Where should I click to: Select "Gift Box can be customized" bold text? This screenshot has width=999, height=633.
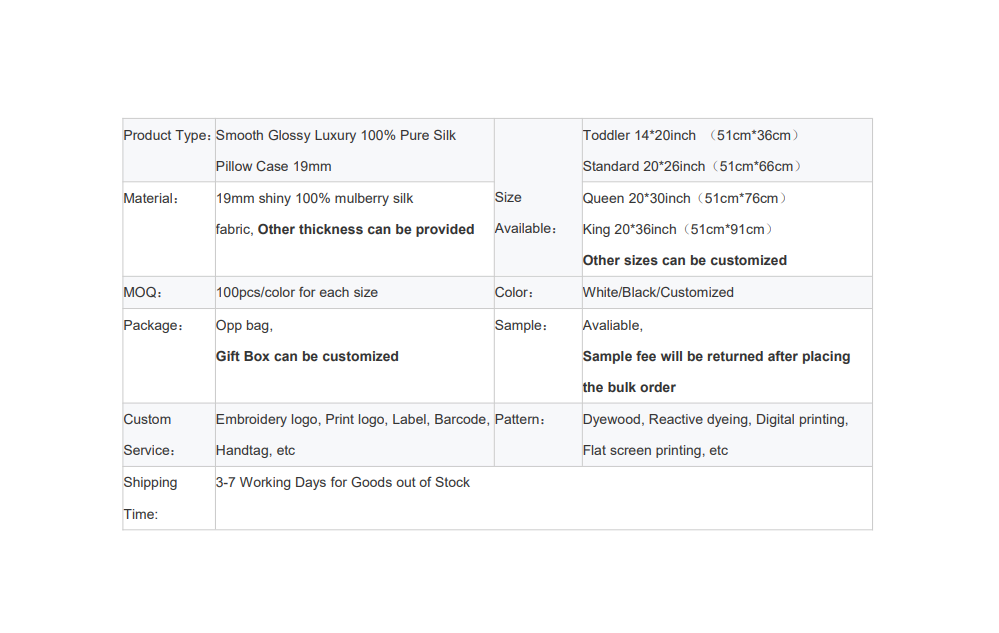tap(307, 357)
